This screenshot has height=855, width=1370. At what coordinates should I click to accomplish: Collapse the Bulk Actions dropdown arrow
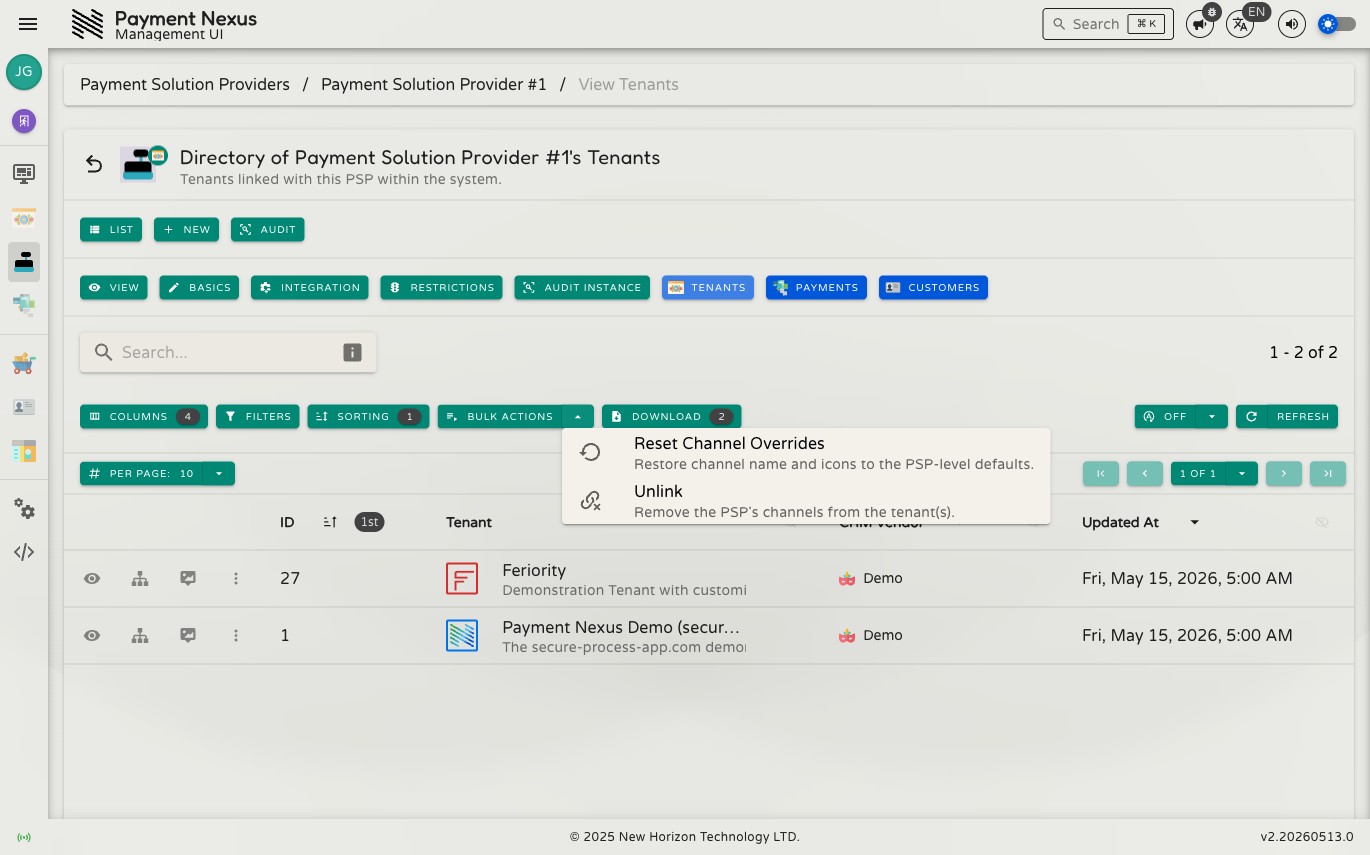578,416
